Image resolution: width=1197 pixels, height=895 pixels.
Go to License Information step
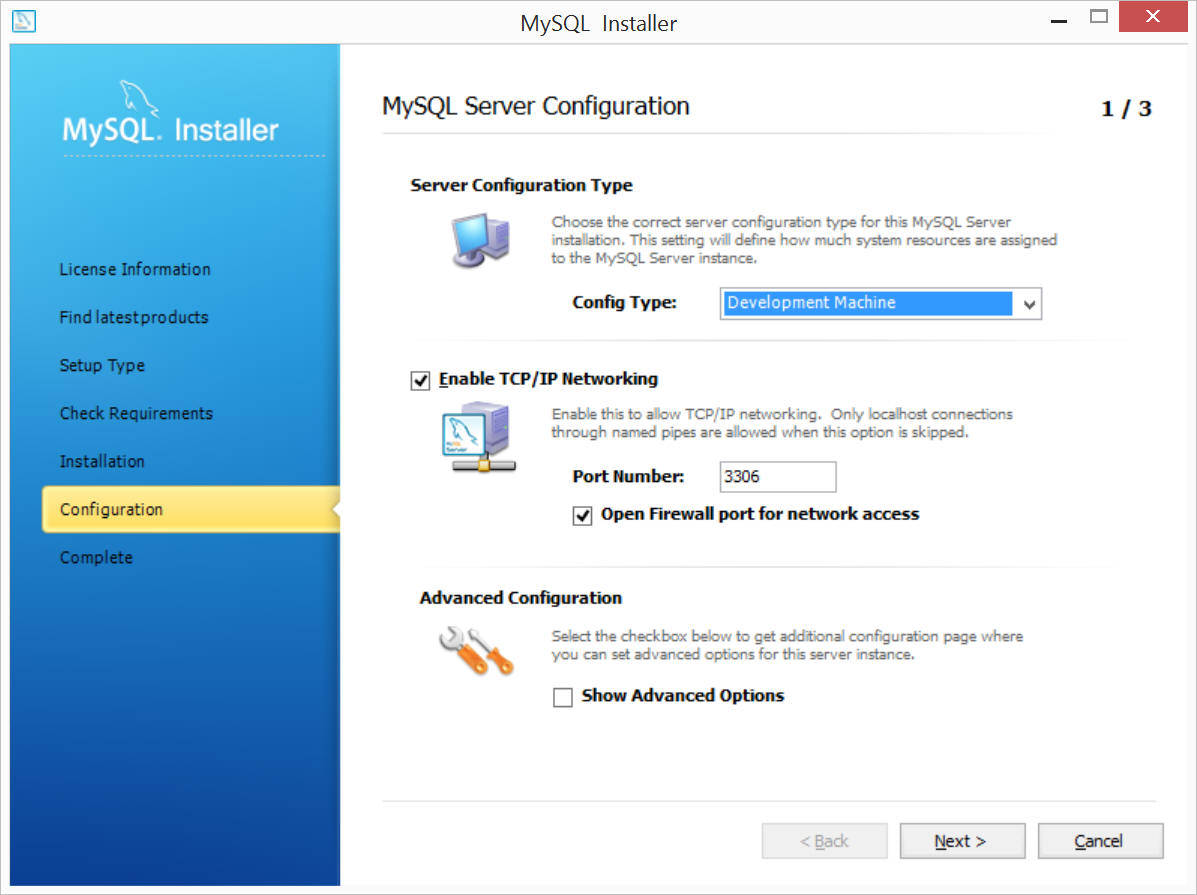point(135,270)
